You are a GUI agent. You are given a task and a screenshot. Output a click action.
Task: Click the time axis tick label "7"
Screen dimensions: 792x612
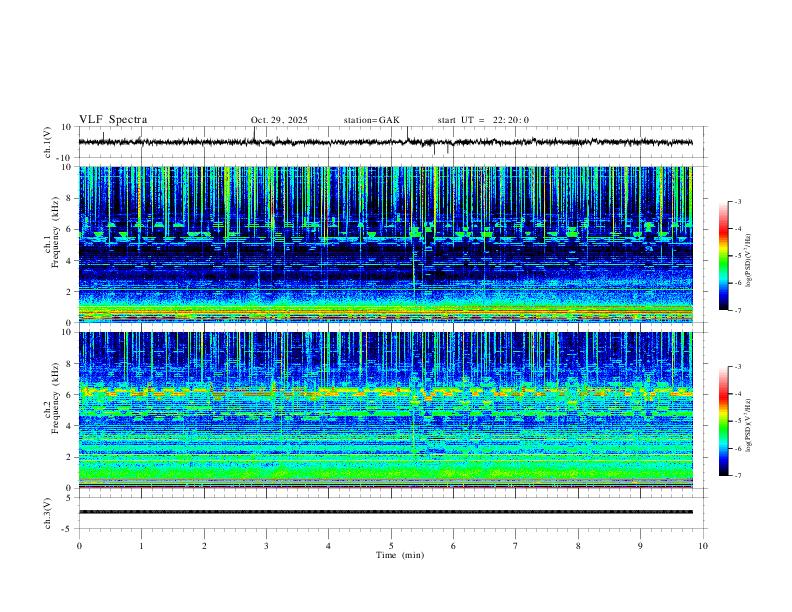click(x=516, y=546)
